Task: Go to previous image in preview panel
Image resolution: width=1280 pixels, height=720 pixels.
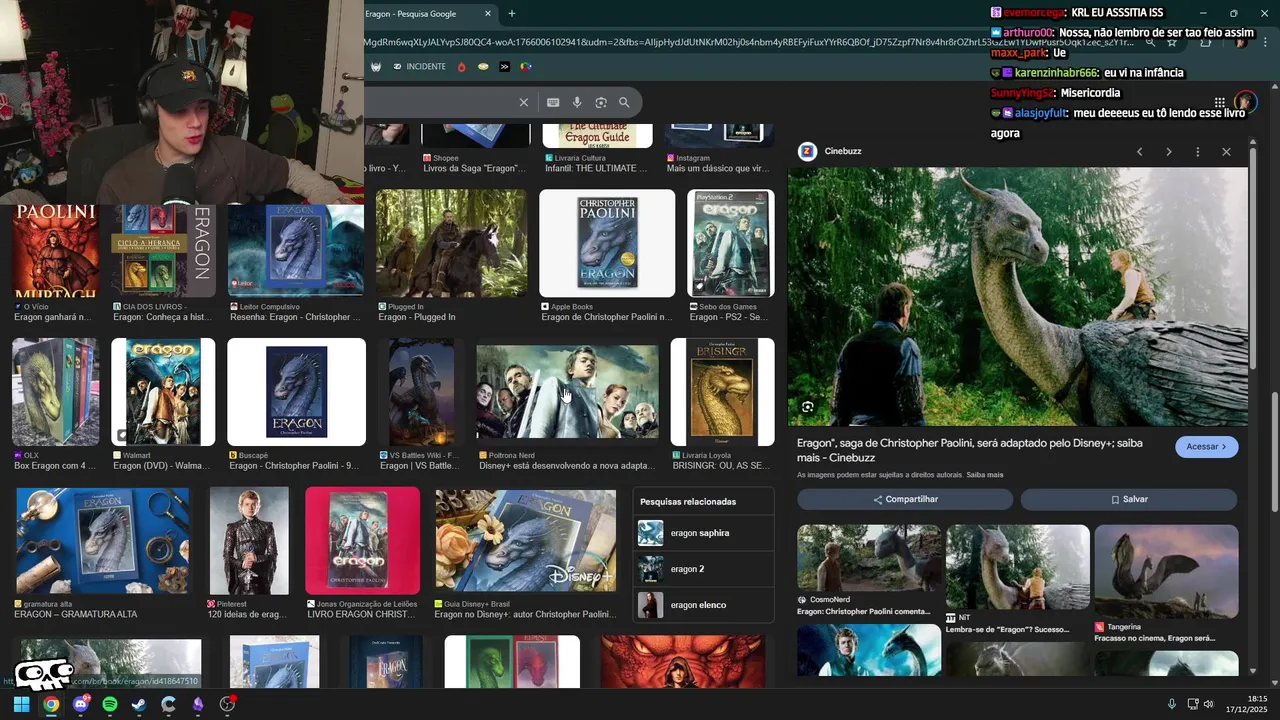Action: pyautogui.click(x=1139, y=151)
